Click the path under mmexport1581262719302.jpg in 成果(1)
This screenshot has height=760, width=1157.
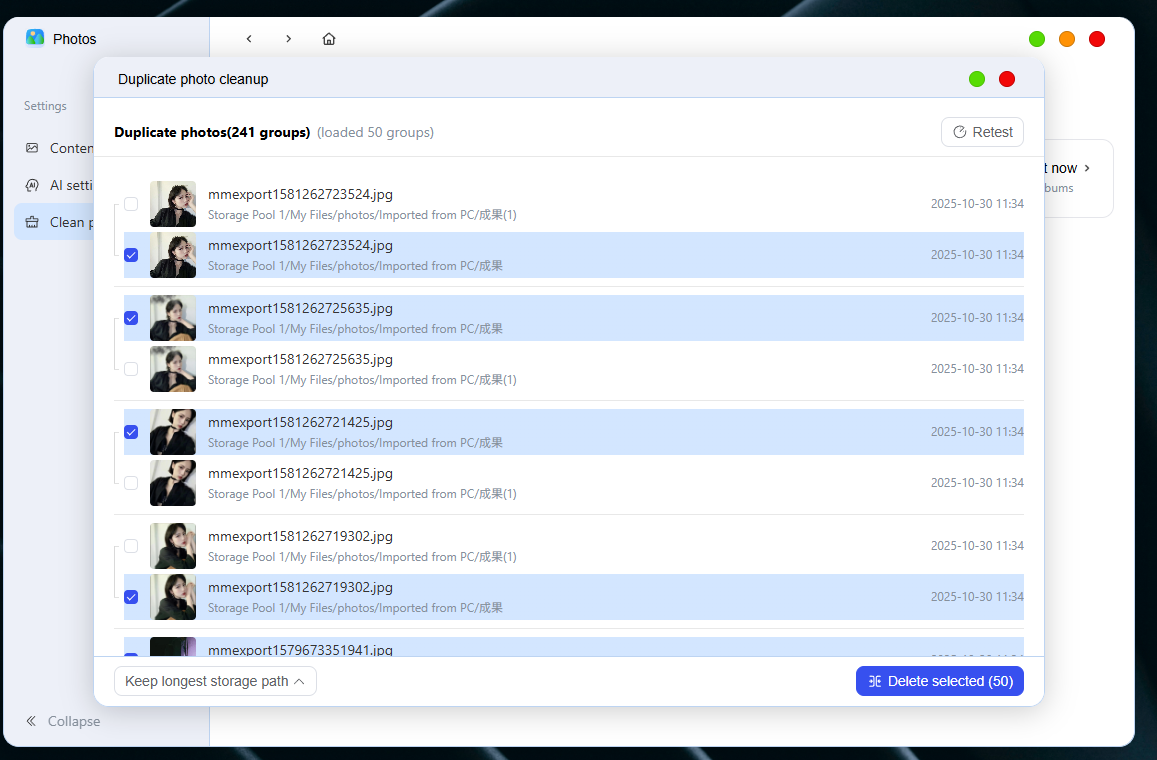(362, 557)
